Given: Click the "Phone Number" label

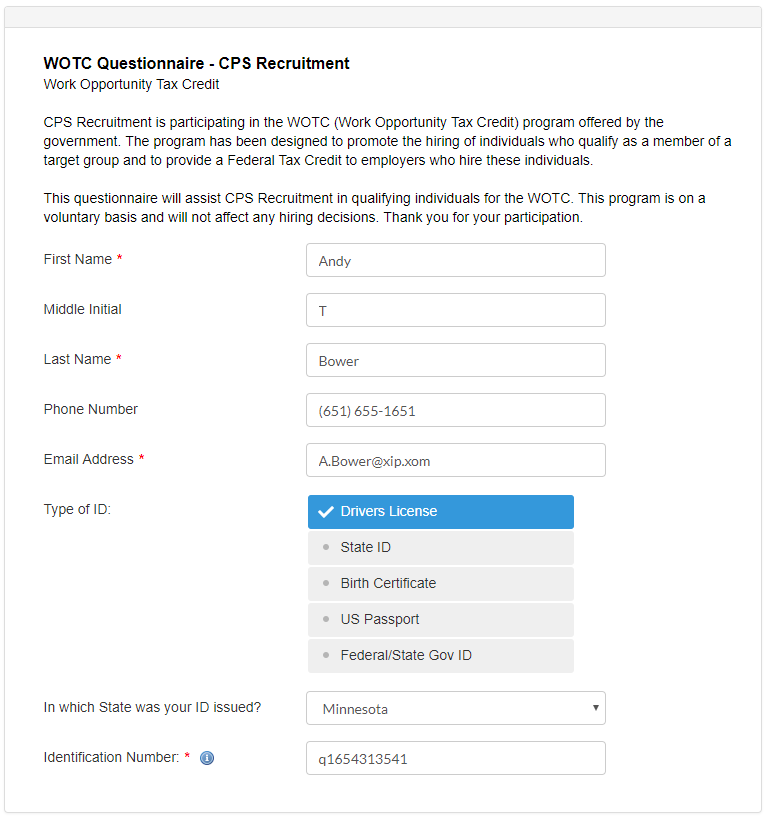Looking at the screenshot, I should pos(91,409).
